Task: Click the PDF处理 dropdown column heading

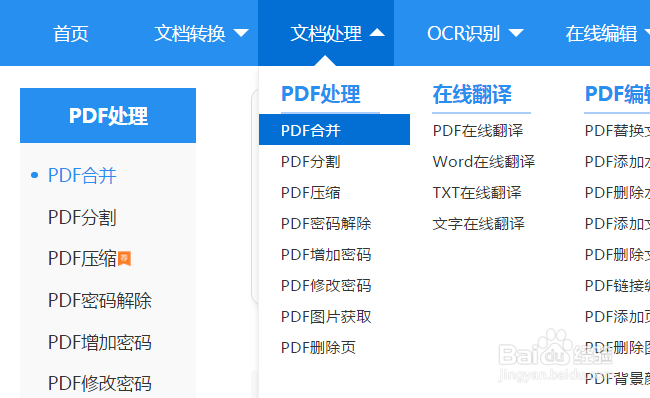Action: click(x=321, y=94)
